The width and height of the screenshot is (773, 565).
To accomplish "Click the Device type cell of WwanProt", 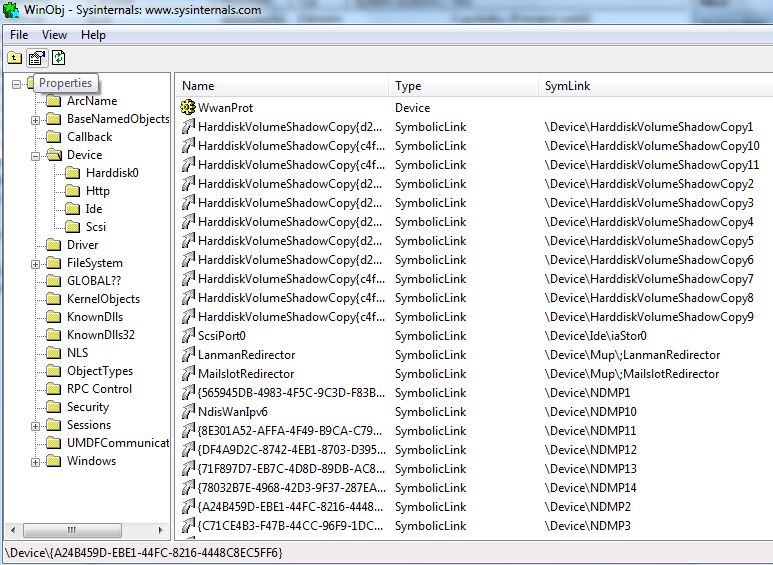I will [413, 107].
